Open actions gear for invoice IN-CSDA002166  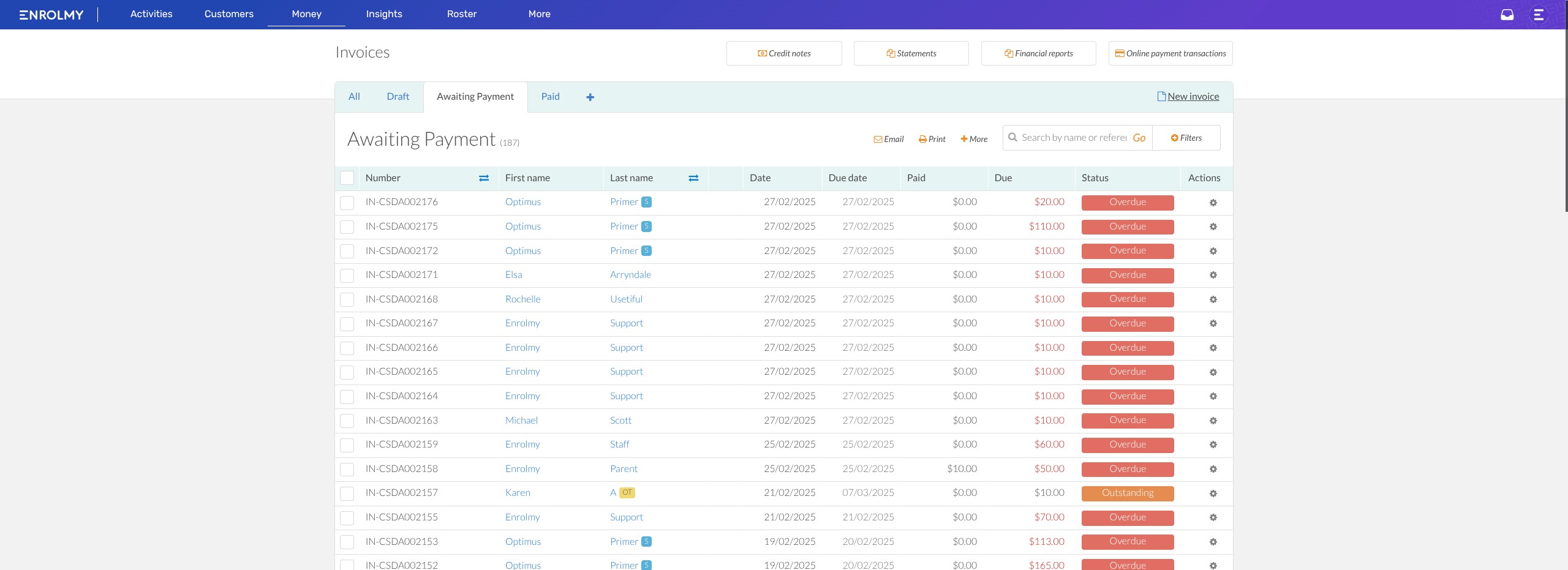coord(1213,348)
